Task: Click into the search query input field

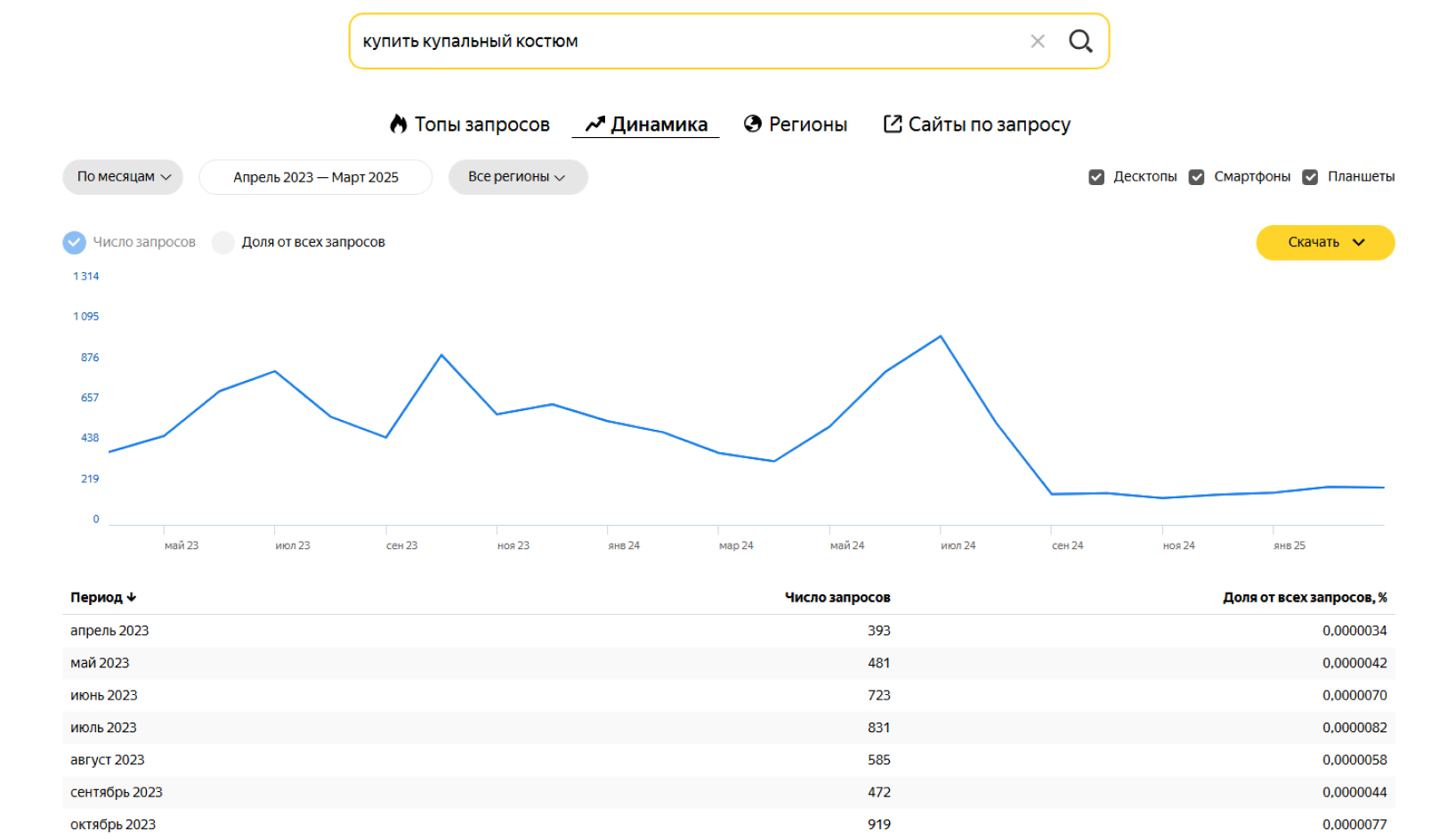Action: click(685, 41)
